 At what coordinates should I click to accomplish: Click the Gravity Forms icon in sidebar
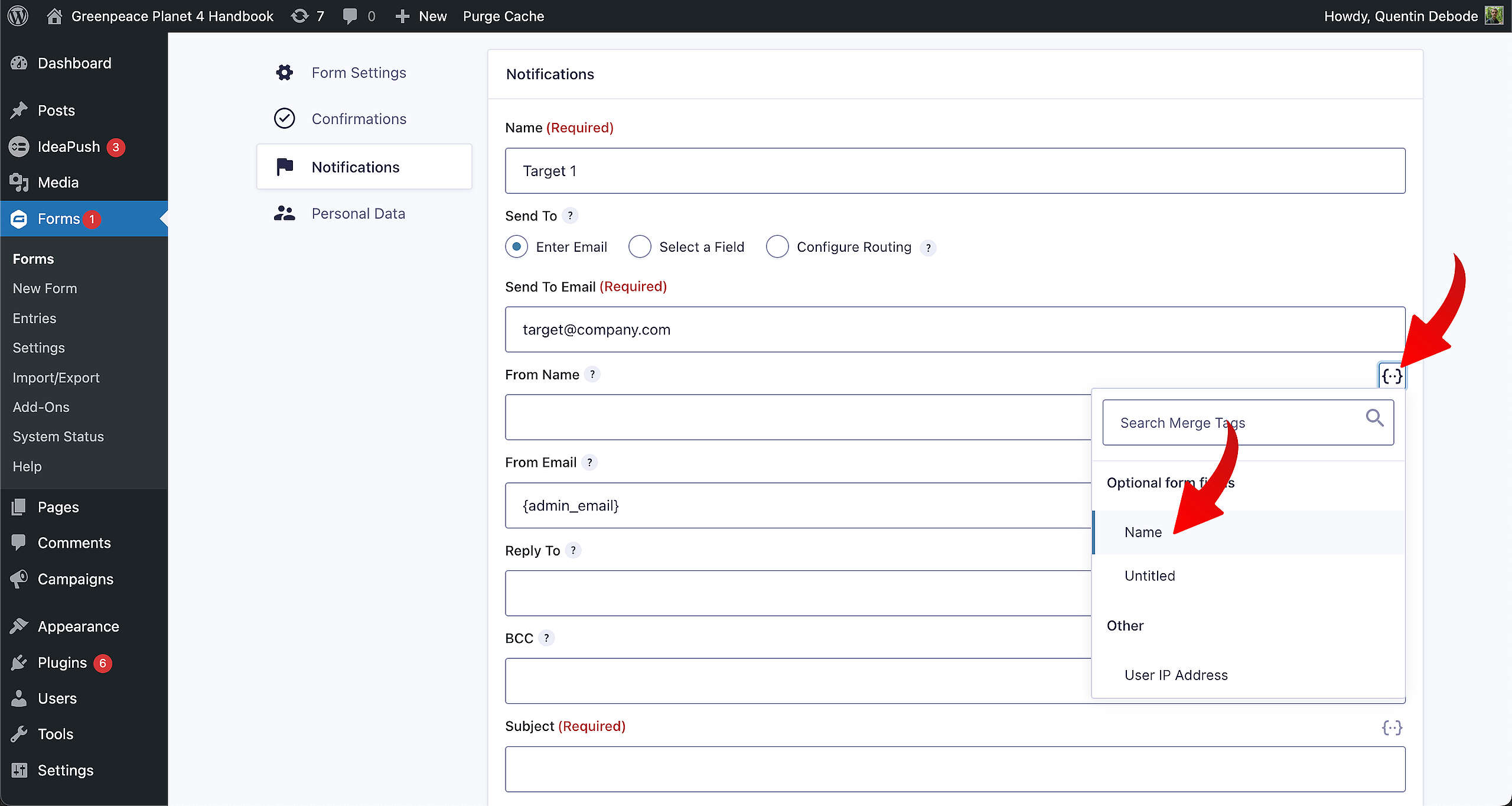click(19, 219)
